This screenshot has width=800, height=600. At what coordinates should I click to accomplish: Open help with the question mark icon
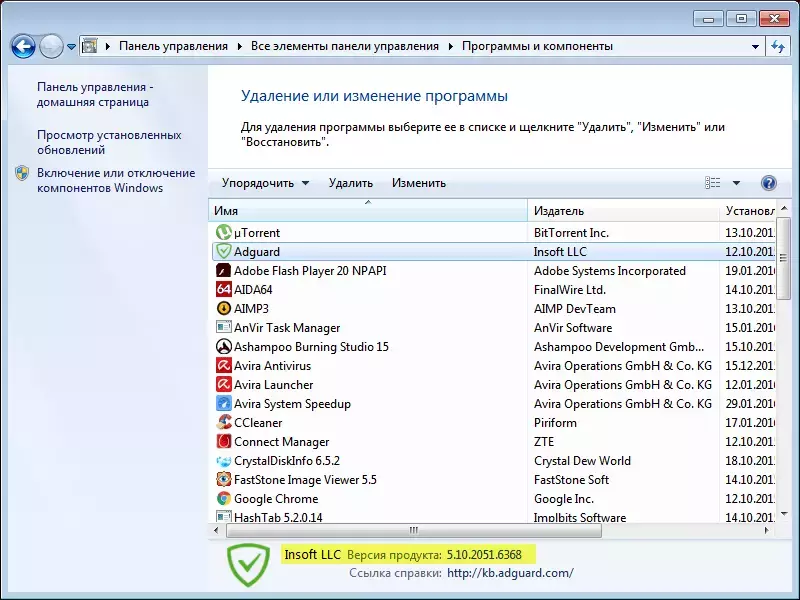768,183
